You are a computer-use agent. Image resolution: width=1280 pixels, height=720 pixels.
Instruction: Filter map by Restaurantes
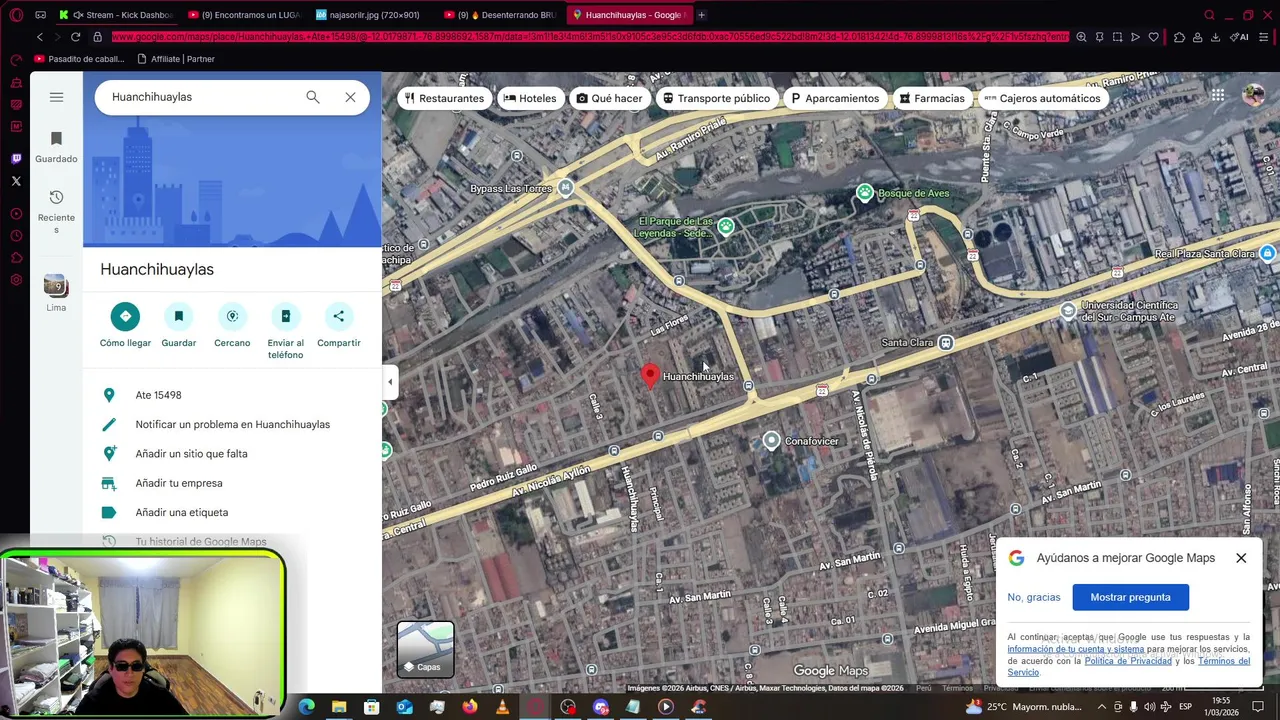click(x=444, y=98)
